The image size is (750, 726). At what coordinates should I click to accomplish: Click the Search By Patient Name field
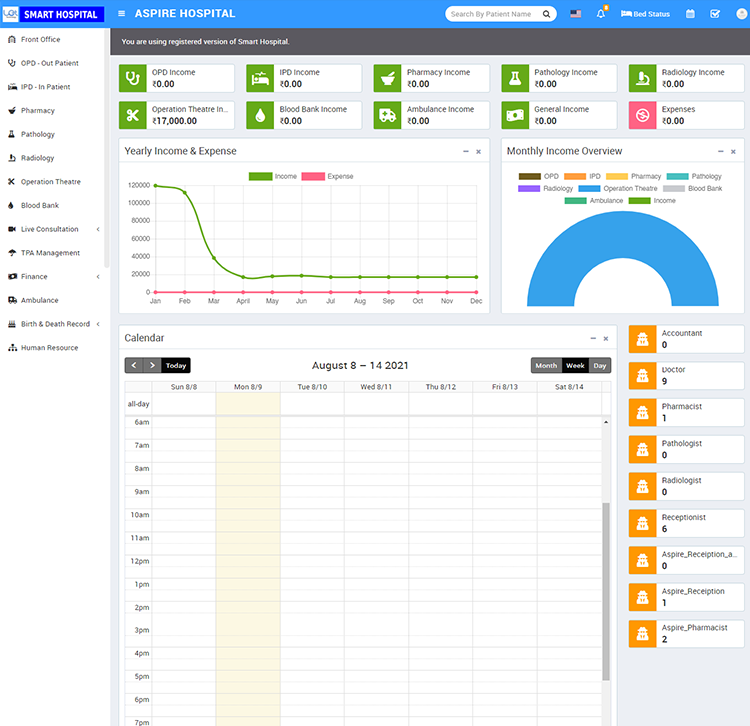click(492, 14)
